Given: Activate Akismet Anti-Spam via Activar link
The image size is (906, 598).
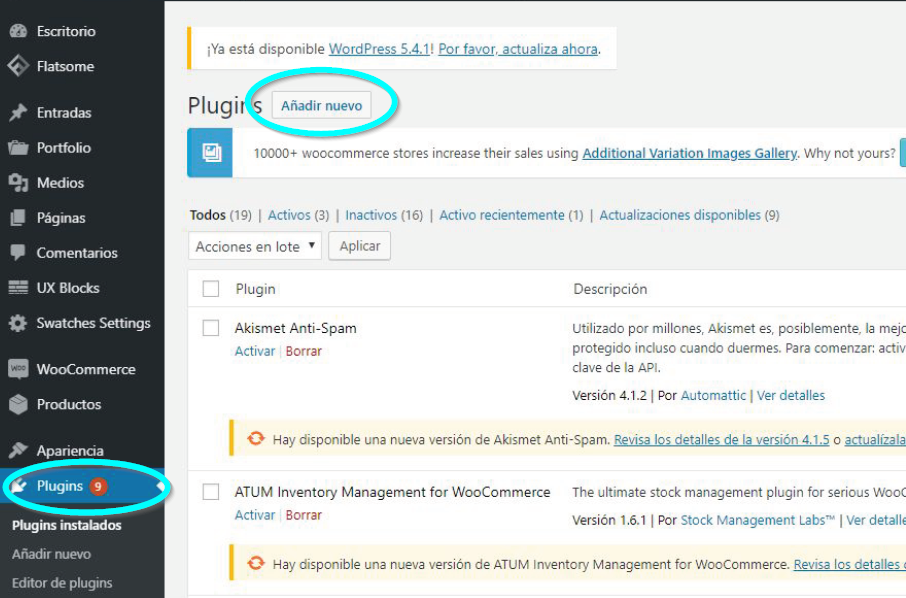Looking at the screenshot, I should point(254,351).
